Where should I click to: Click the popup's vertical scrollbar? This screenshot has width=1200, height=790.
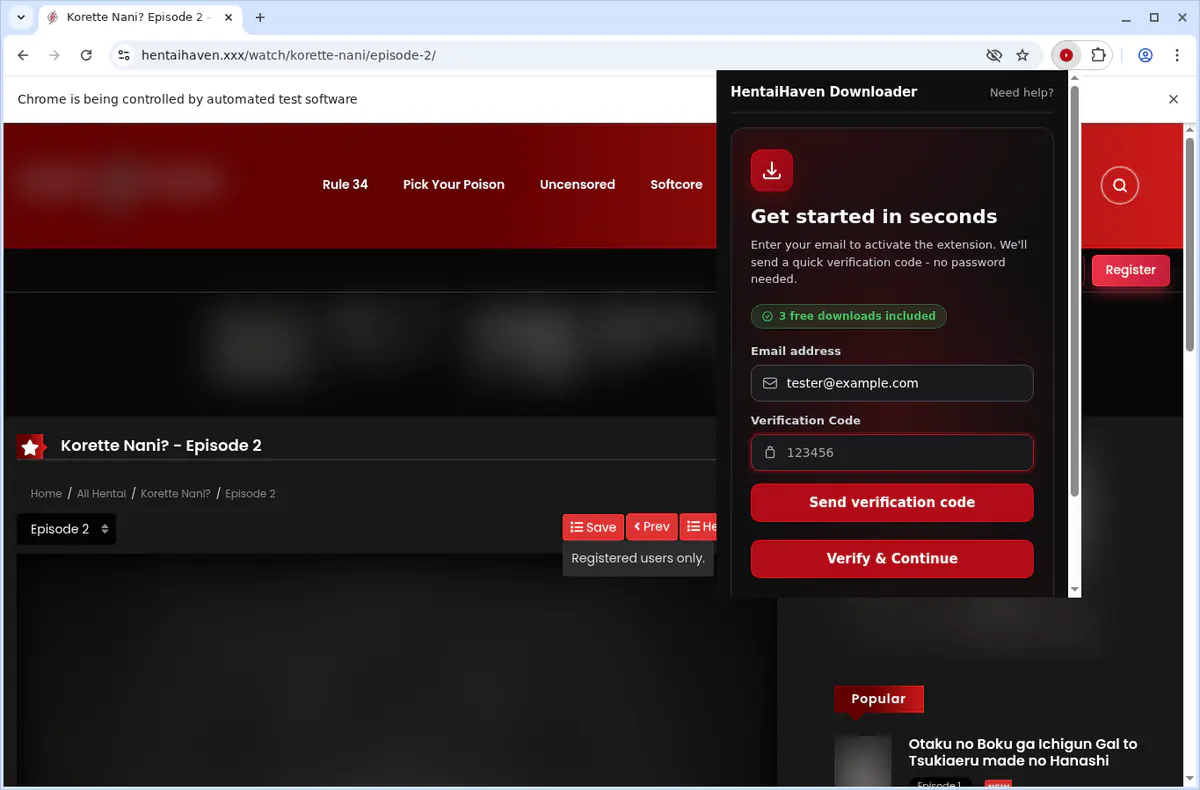(x=1075, y=290)
